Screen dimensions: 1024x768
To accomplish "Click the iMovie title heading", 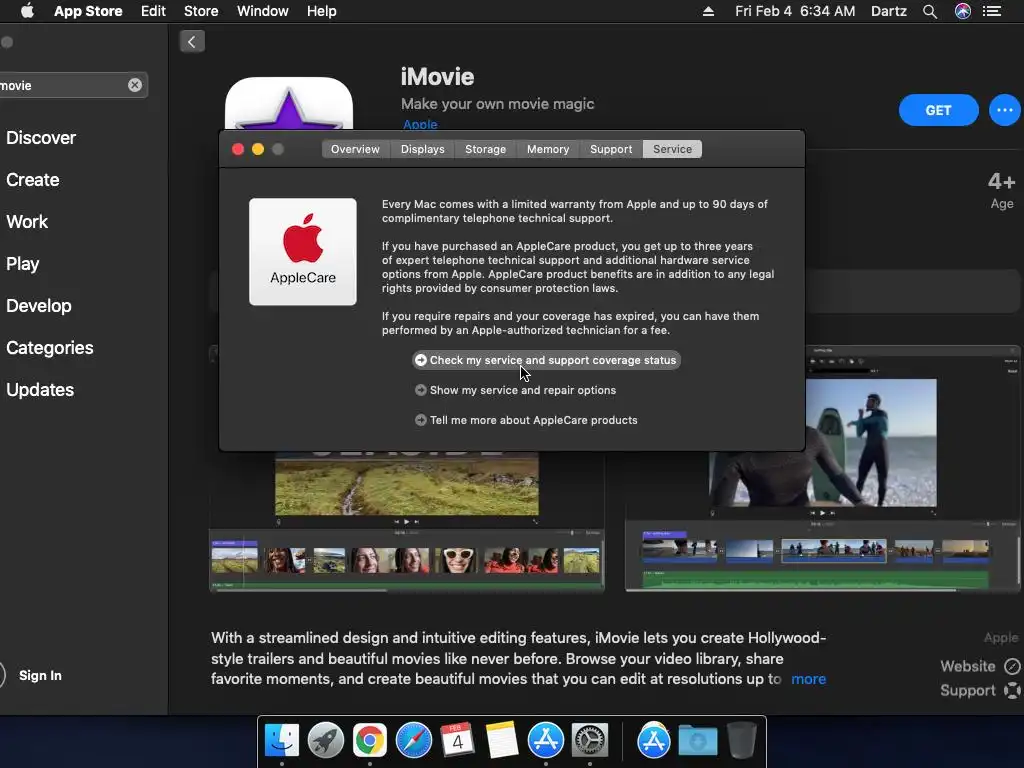I will (x=438, y=76).
